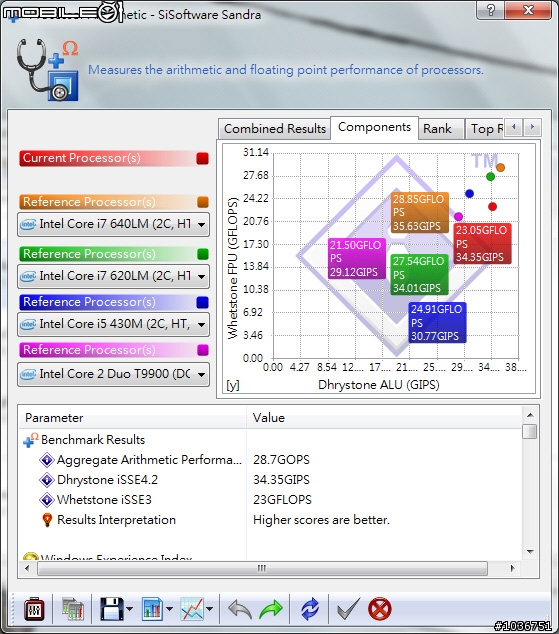Image resolution: width=559 pixels, height=634 pixels.
Task: Go forward with the green arrow icon
Action: pyautogui.click(x=270, y=609)
